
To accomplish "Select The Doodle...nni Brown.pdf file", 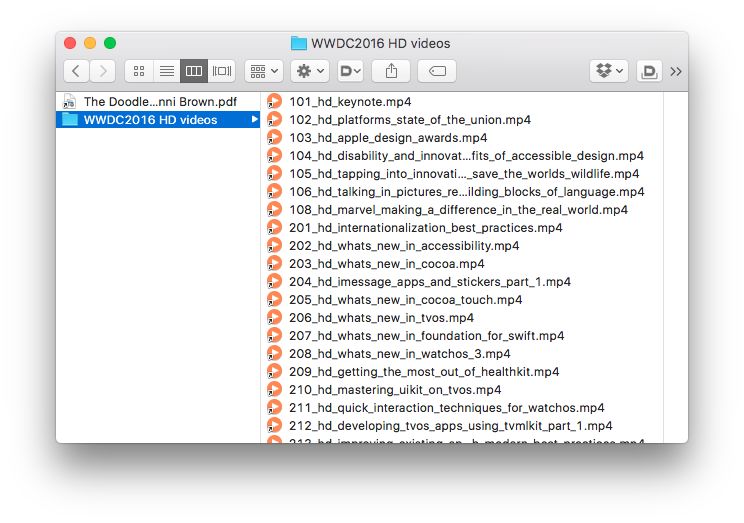I will 158,102.
